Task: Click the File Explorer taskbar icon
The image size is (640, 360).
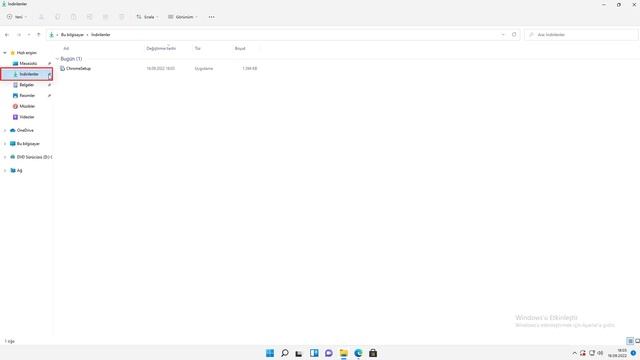Action: [343, 353]
